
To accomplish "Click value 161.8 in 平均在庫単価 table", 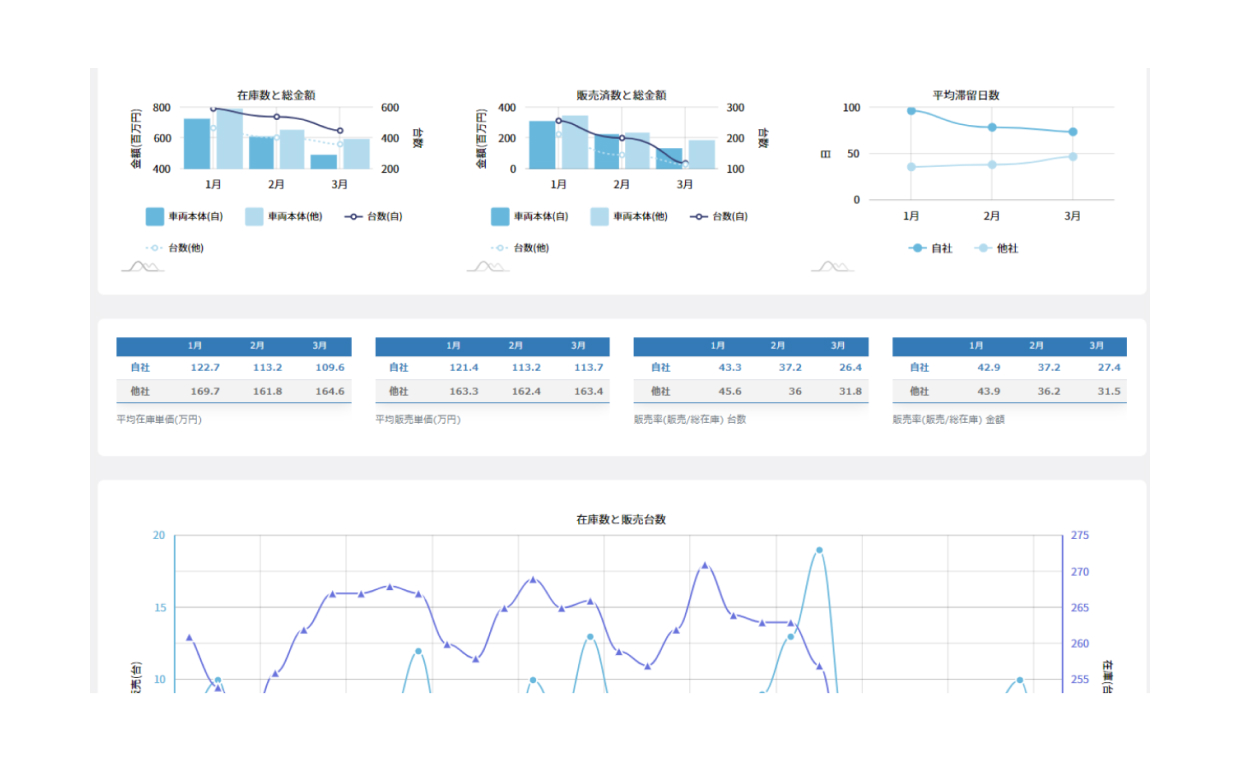I will pyautogui.click(x=267, y=391).
